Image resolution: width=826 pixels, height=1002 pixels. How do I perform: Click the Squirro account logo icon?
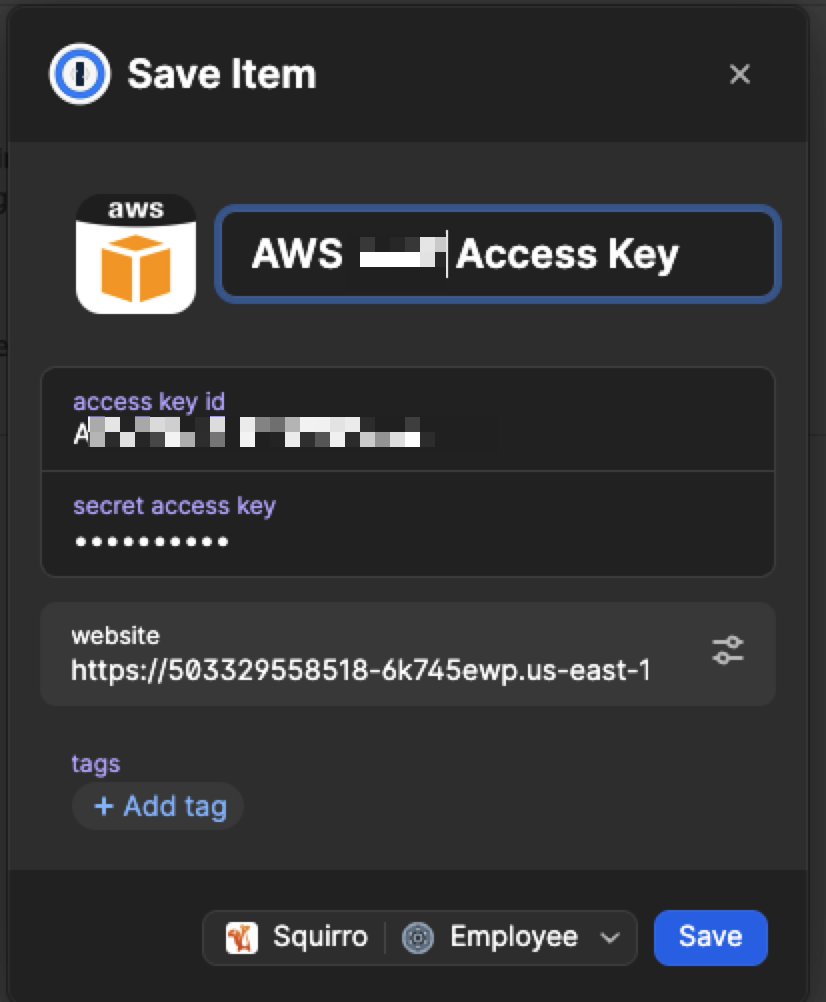(242, 937)
